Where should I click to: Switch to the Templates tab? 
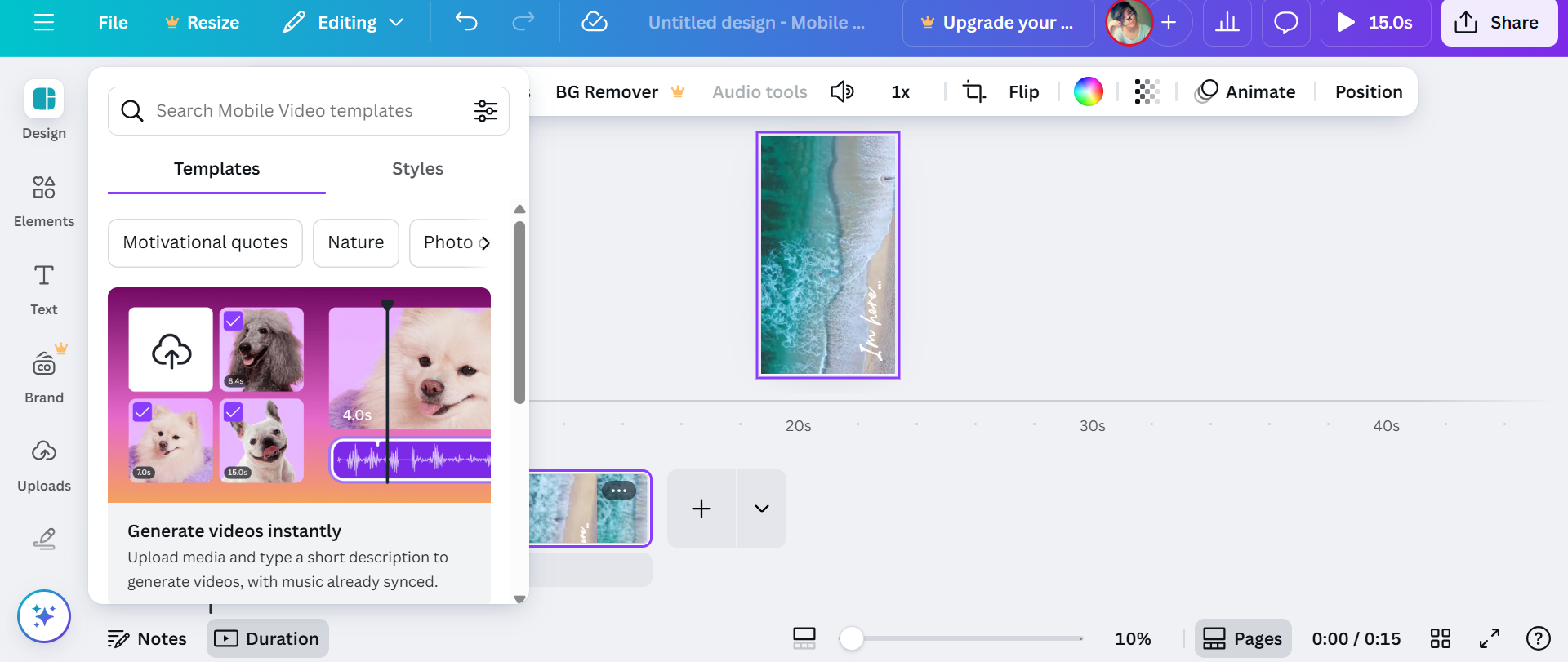(216, 169)
